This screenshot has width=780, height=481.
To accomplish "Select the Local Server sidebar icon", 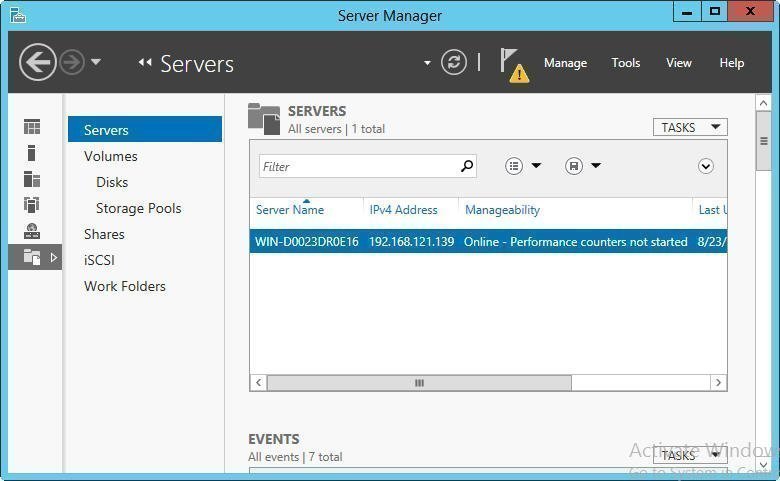I will (x=32, y=153).
